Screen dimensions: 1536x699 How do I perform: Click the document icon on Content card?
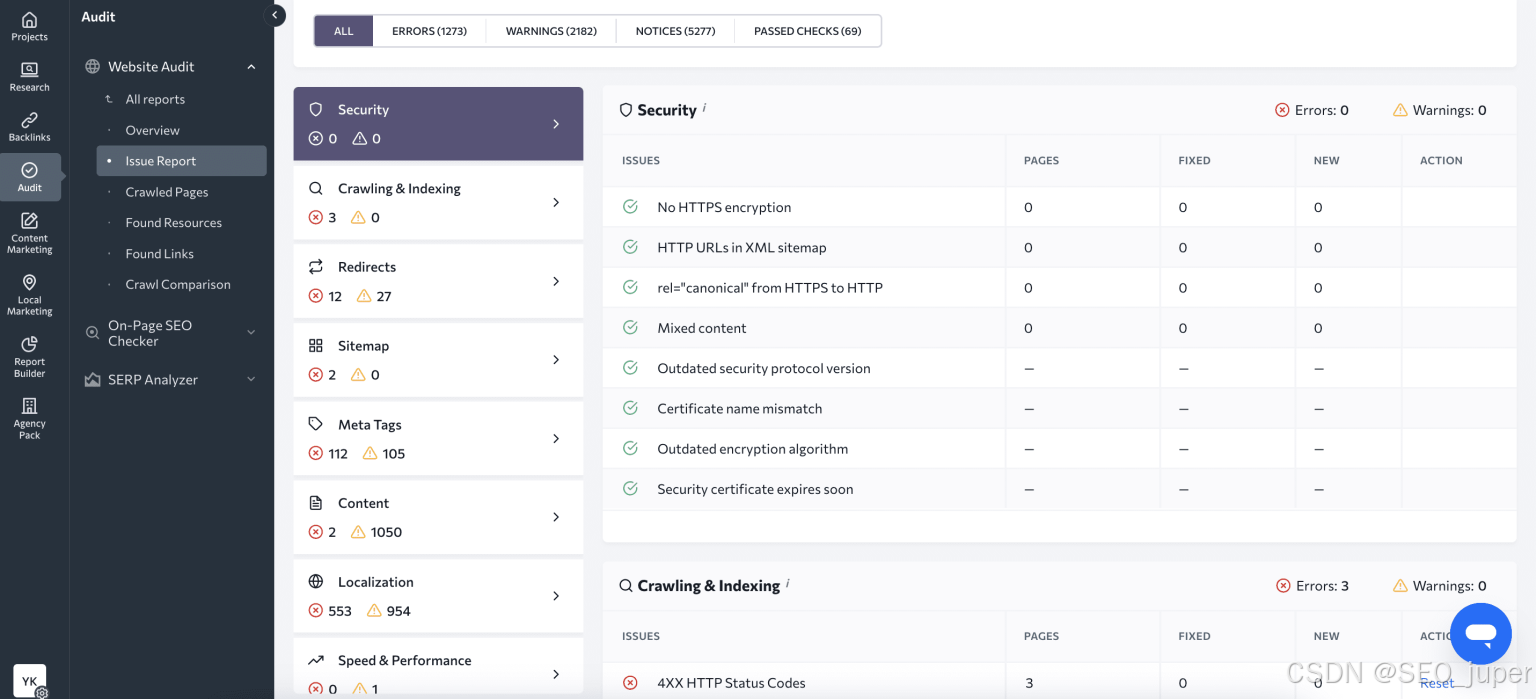tap(316, 503)
